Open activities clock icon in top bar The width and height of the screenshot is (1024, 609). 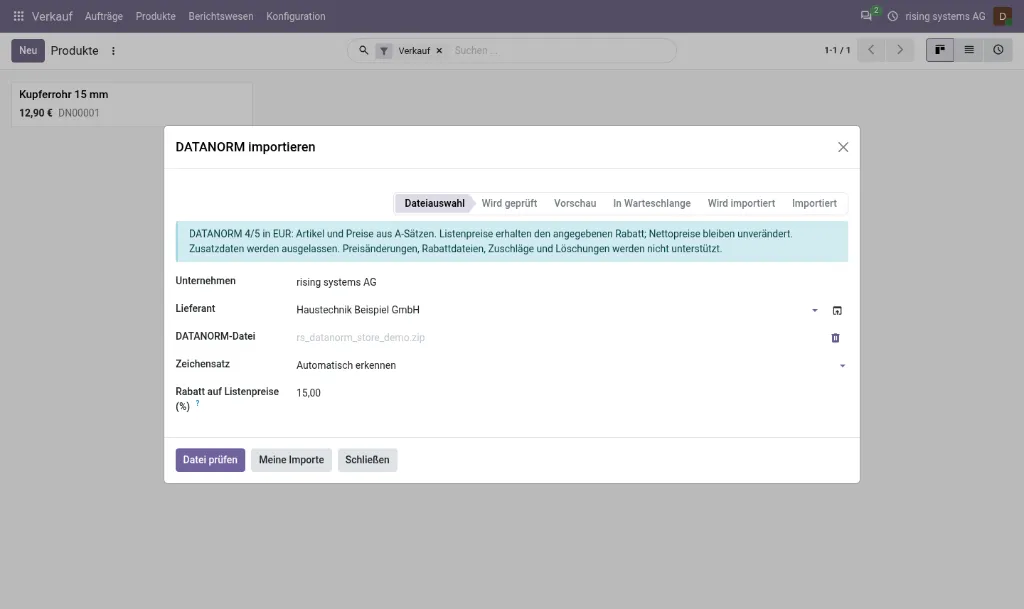(x=892, y=16)
